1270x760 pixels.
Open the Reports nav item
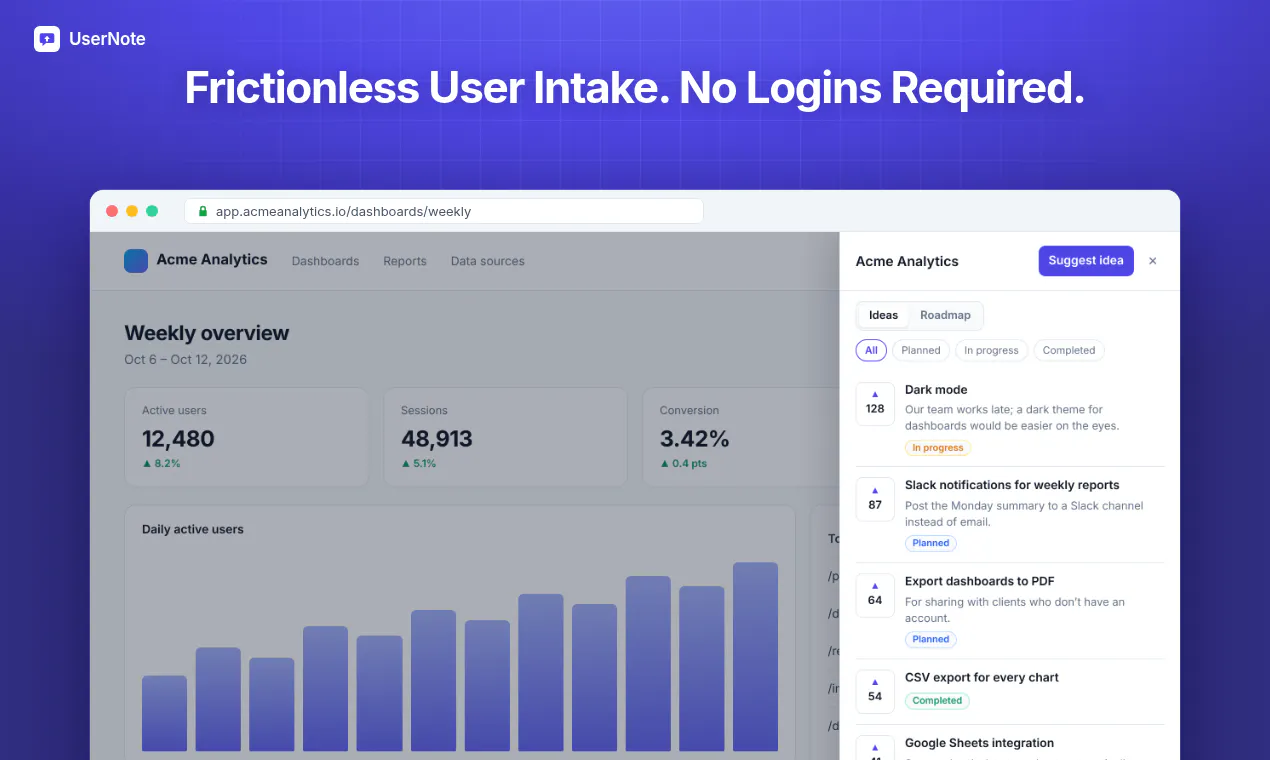[x=405, y=261]
